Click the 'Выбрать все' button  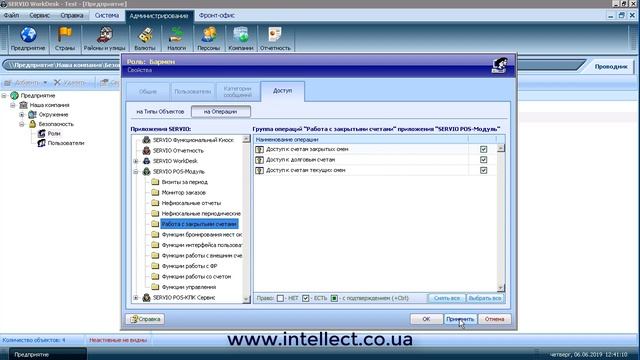[x=485, y=298]
